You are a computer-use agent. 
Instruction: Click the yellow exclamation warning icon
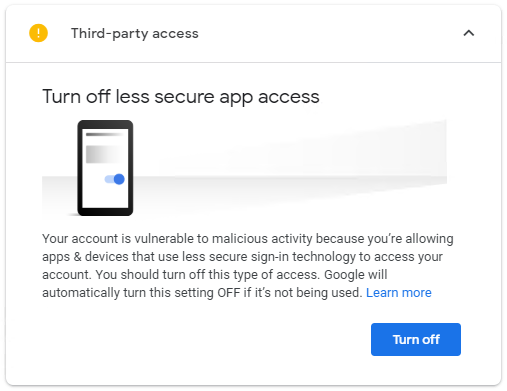[x=38, y=33]
